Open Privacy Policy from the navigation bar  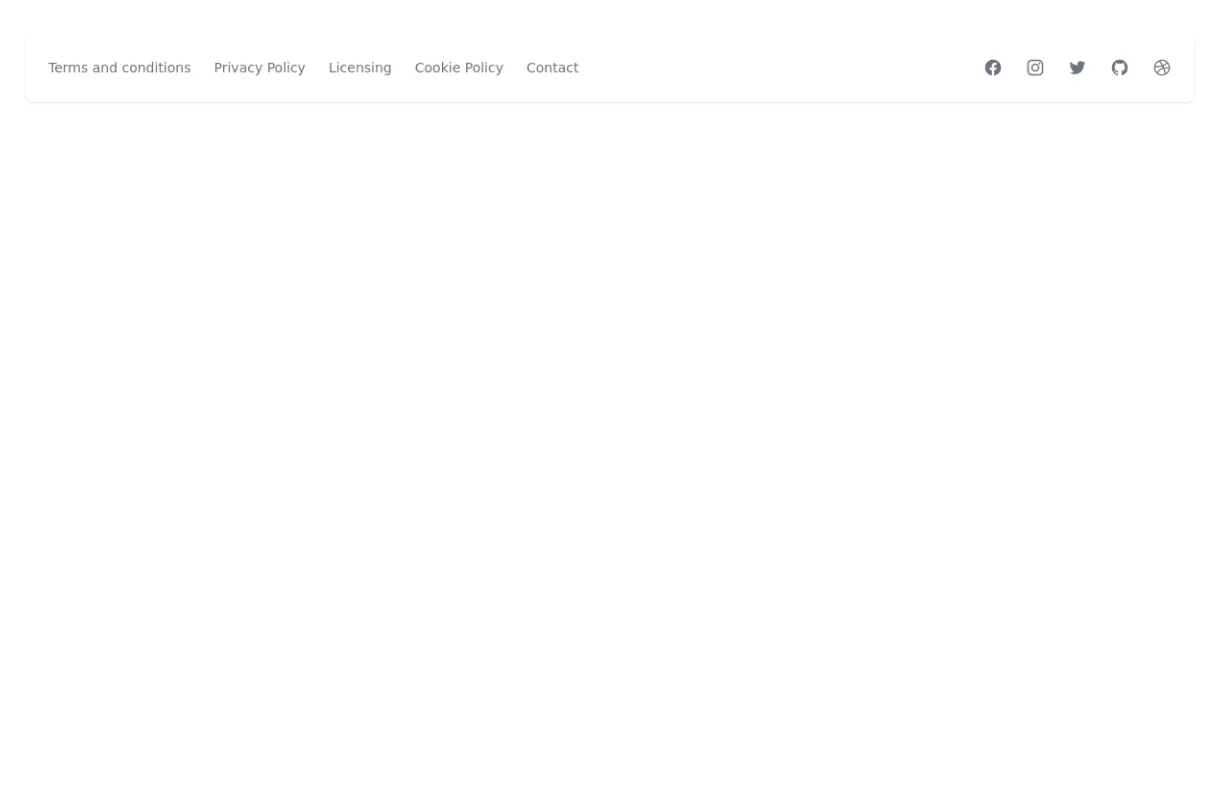(x=259, y=67)
